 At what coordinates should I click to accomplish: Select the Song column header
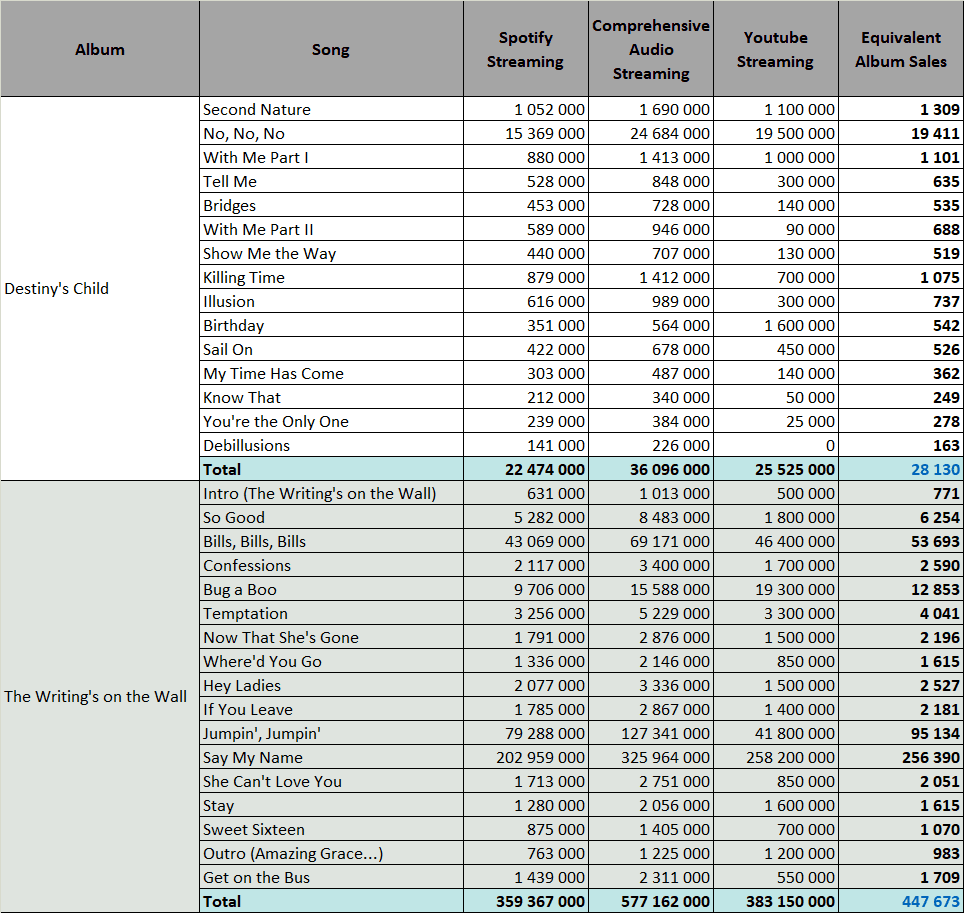pos(331,49)
